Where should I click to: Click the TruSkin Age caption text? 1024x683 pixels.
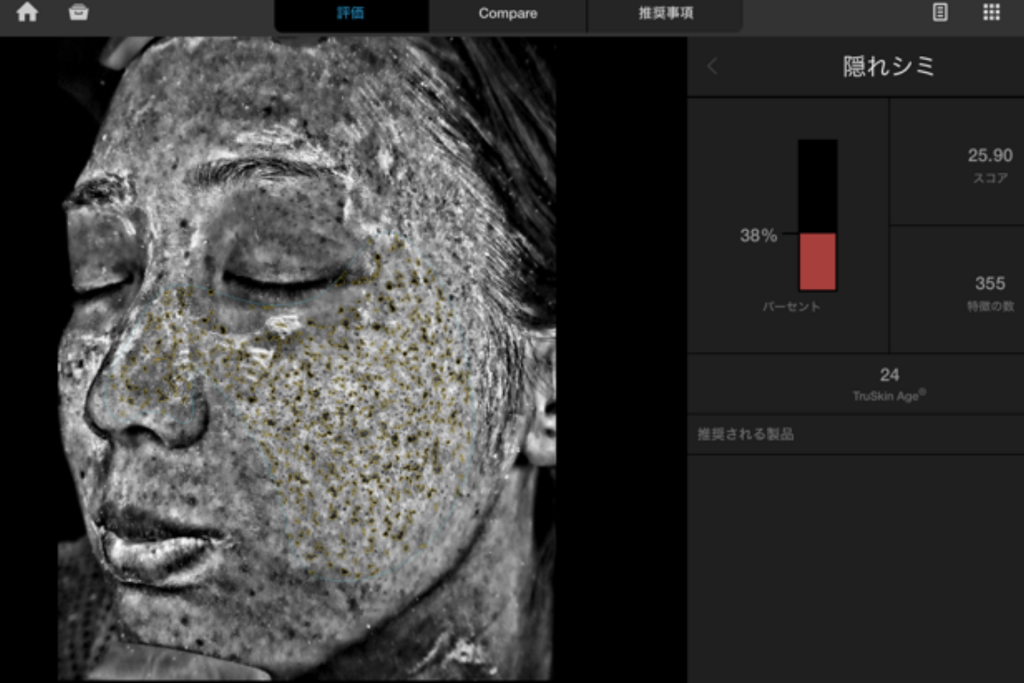(x=889, y=396)
